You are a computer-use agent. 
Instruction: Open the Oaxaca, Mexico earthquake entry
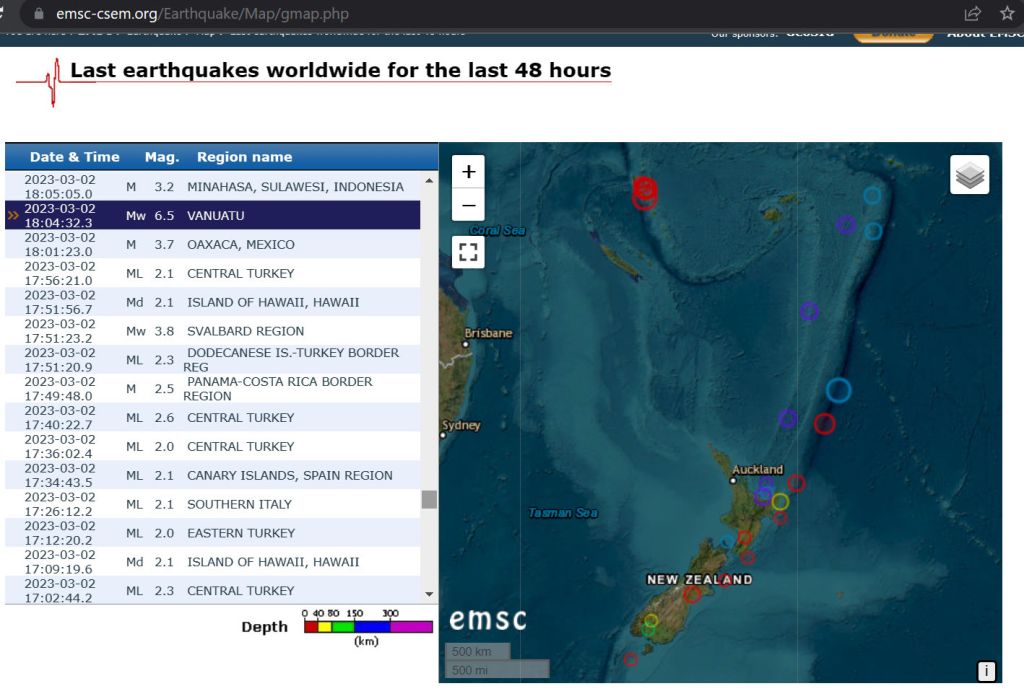coord(240,244)
